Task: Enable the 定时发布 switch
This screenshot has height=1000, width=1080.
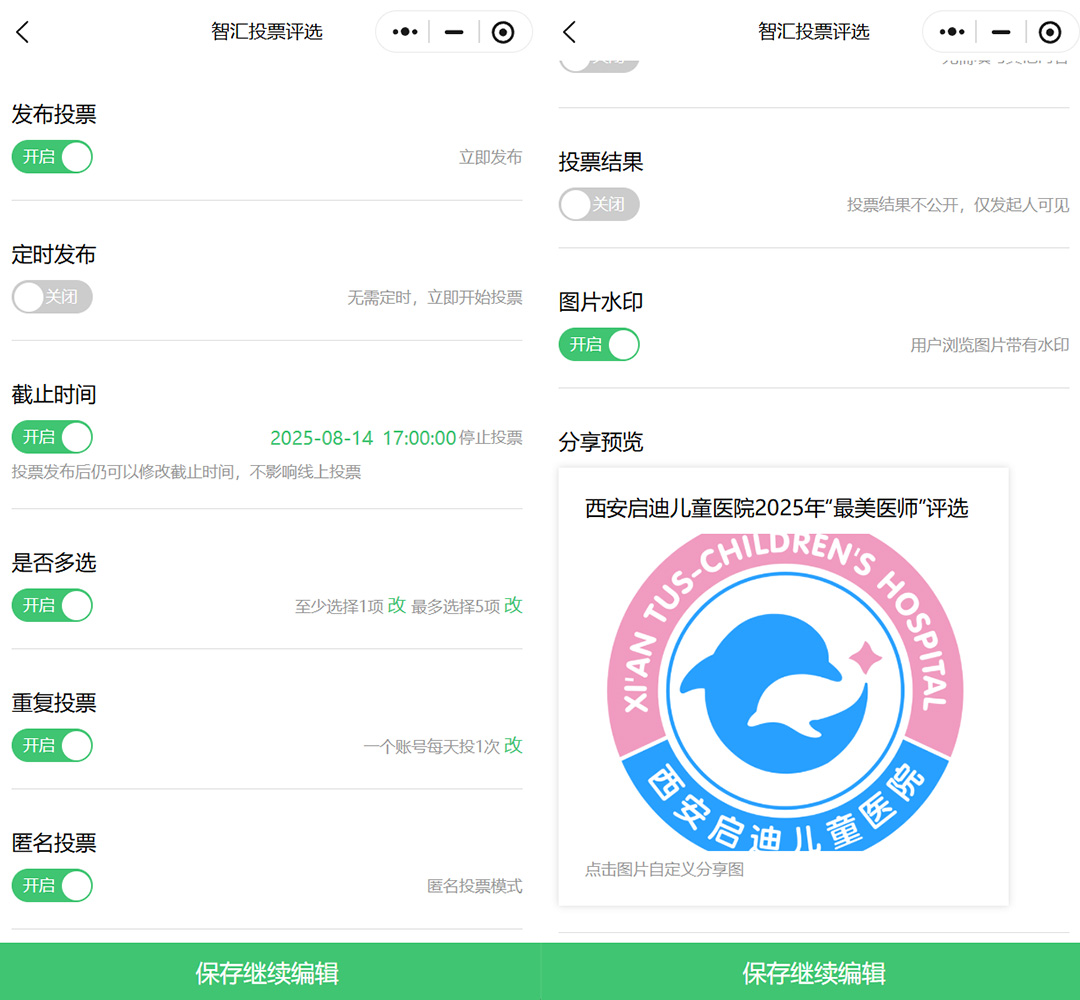Action: (x=52, y=297)
